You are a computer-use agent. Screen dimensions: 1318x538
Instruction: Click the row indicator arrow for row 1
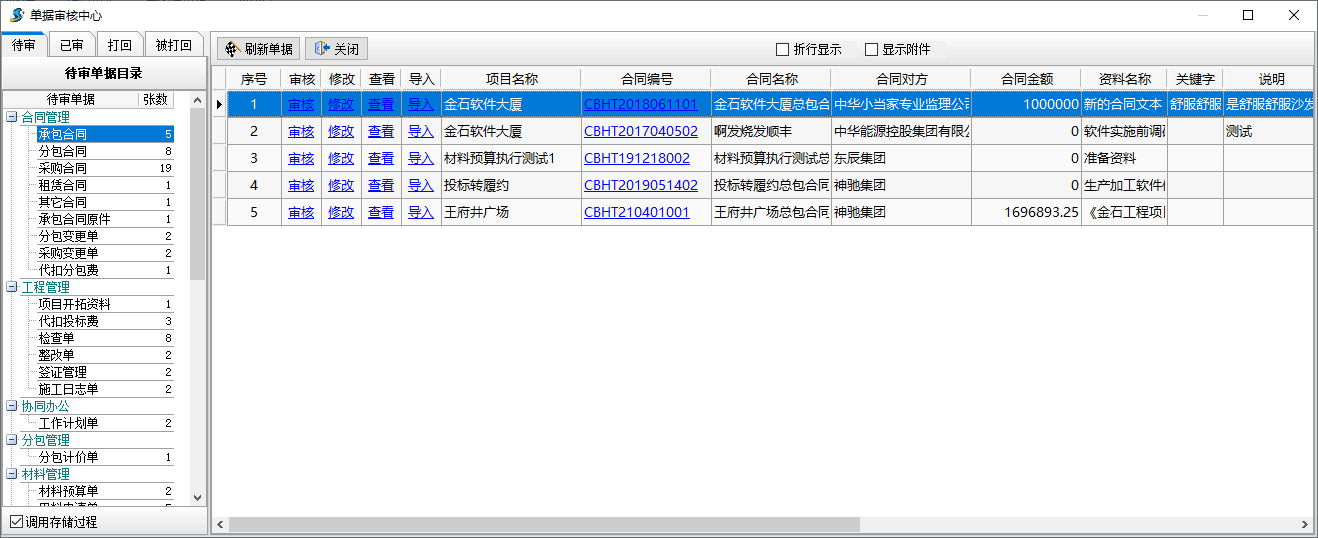point(219,104)
